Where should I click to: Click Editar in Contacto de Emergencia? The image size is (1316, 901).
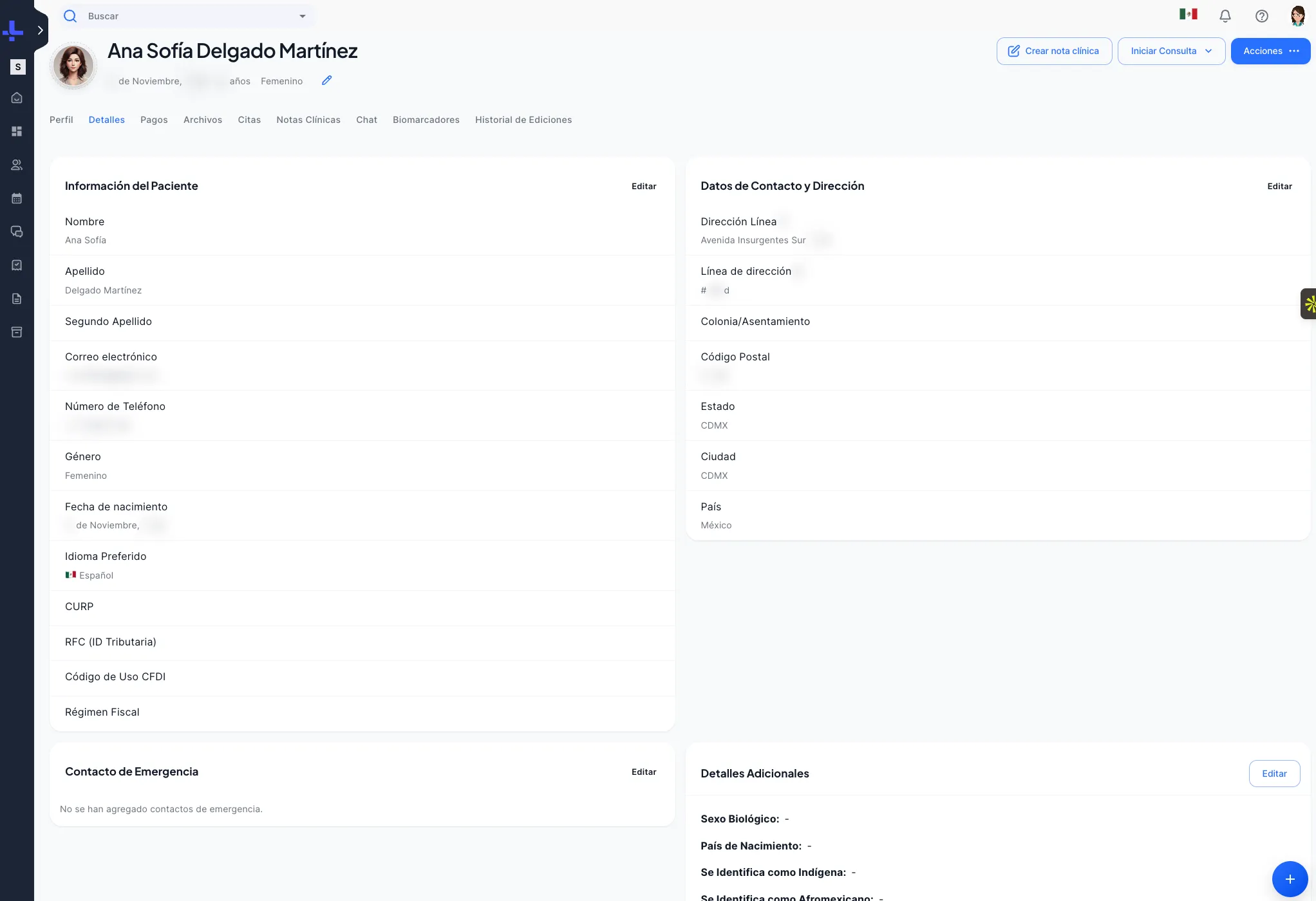(644, 772)
